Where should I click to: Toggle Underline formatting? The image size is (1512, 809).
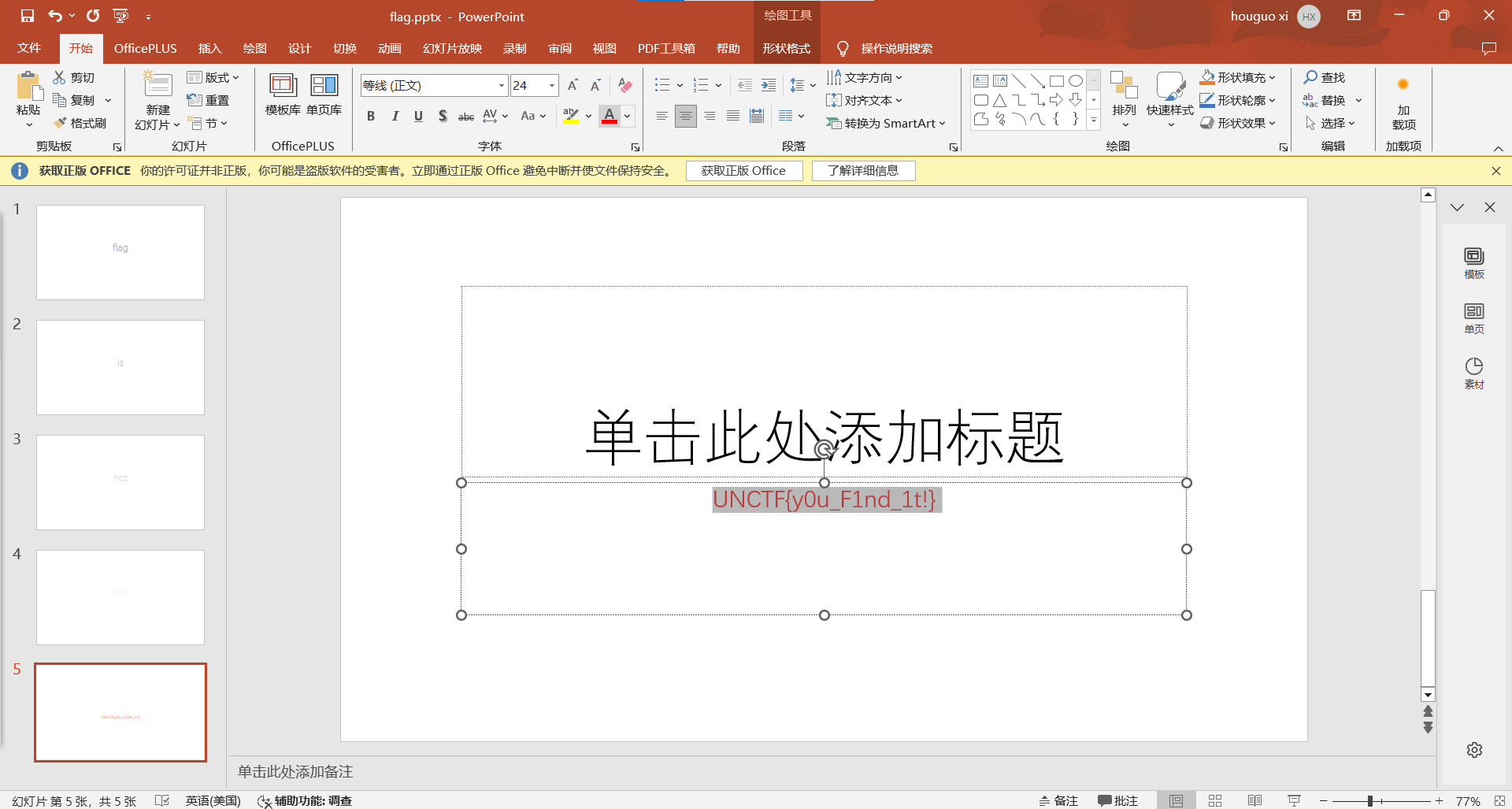click(x=418, y=116)
